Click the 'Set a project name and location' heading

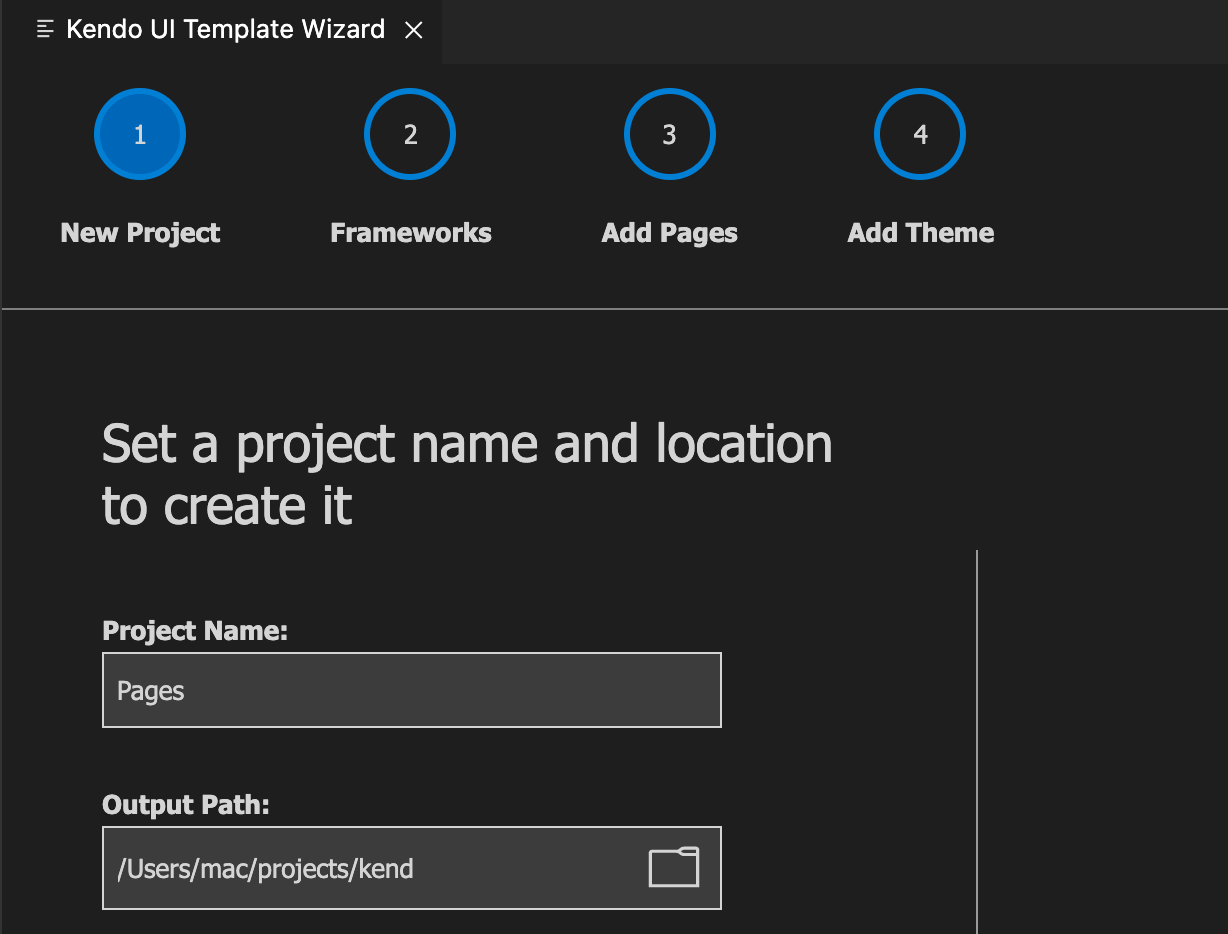(467, 474)
